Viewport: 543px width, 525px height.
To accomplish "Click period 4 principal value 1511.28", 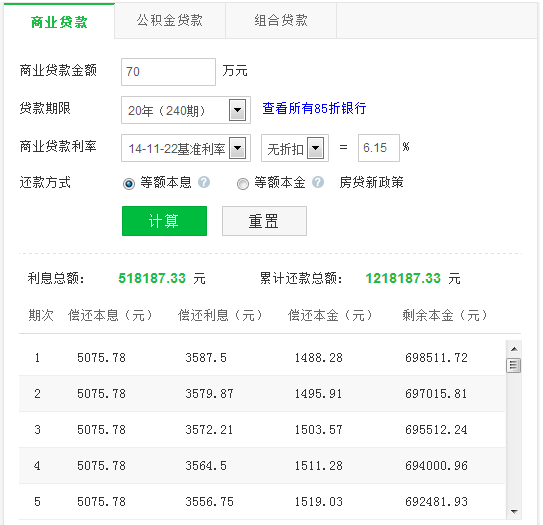I will (319, 465).
